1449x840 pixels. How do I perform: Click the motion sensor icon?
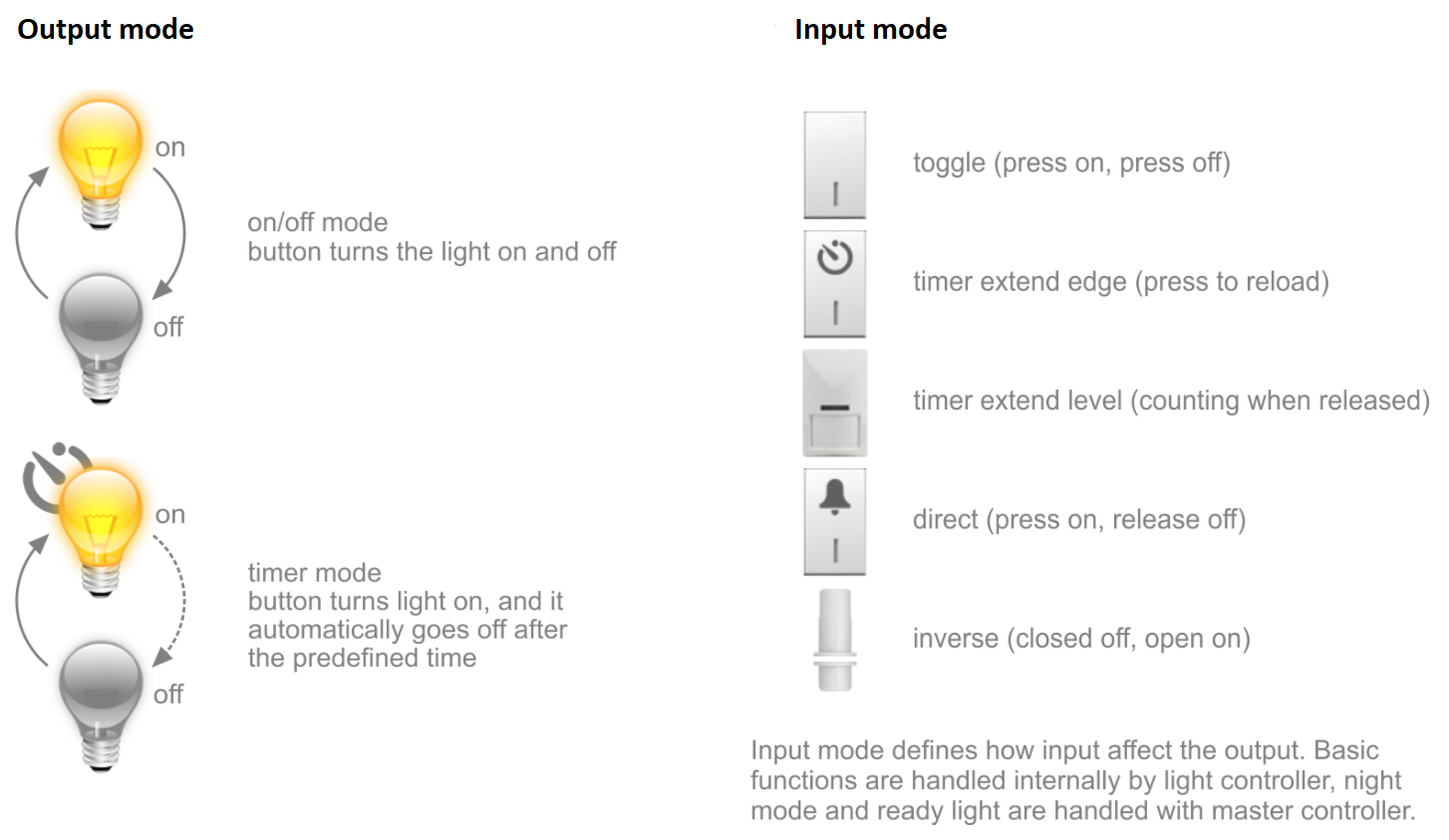point(834,403)
